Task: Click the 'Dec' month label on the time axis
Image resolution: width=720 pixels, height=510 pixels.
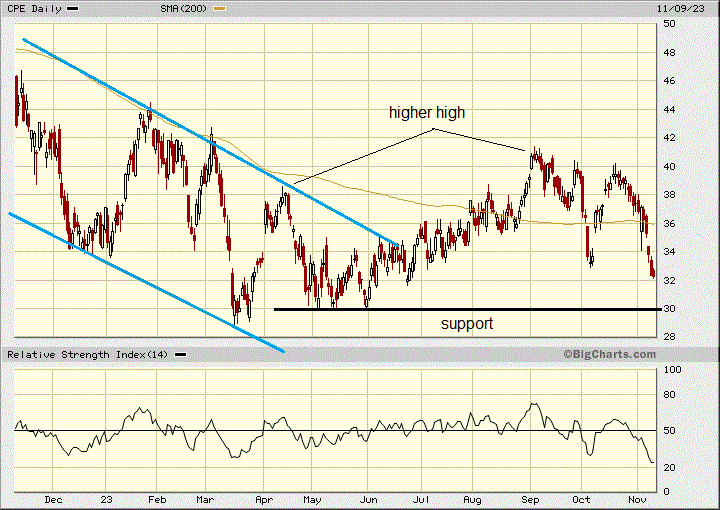Action: (53, 499)
